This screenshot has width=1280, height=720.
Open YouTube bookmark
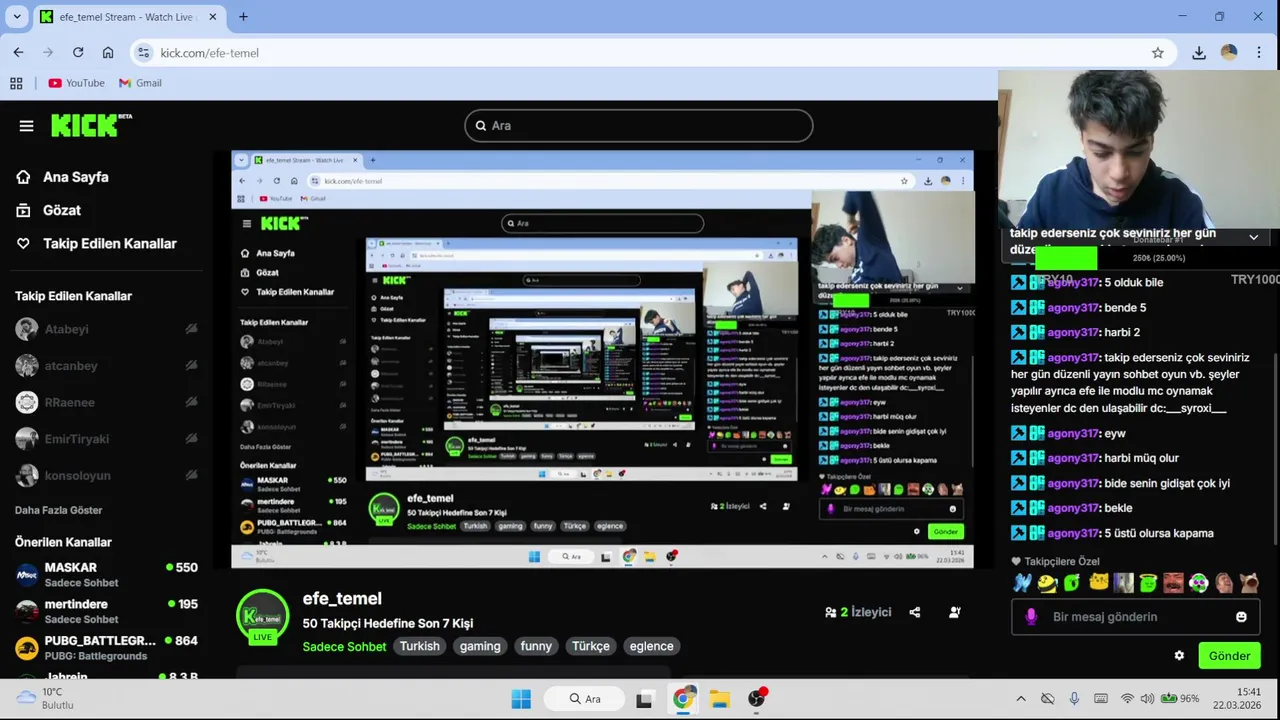pyautogui.click(x=77, y=83)
